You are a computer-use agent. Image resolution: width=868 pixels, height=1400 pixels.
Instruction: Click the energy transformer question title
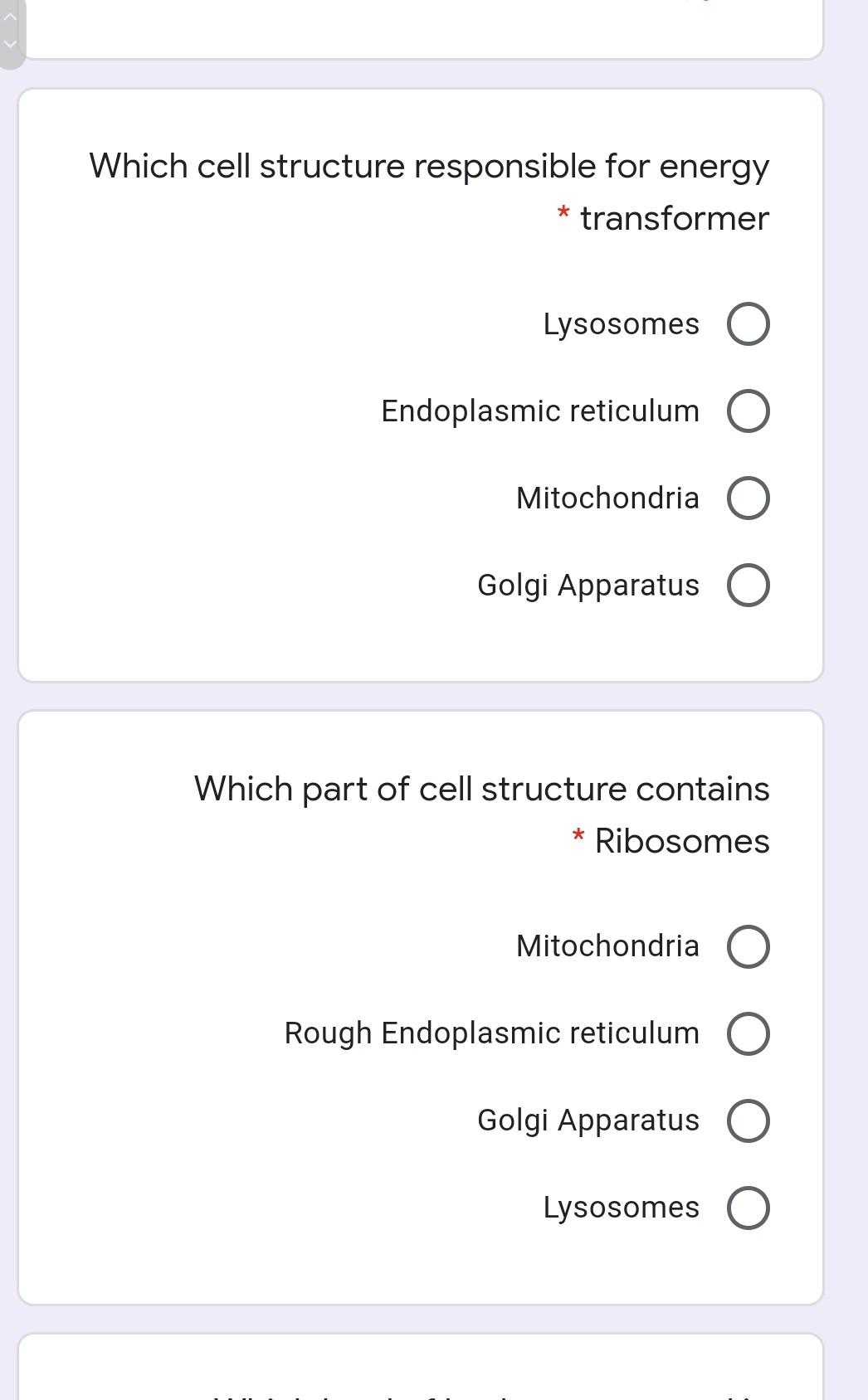tap(429, 167)
